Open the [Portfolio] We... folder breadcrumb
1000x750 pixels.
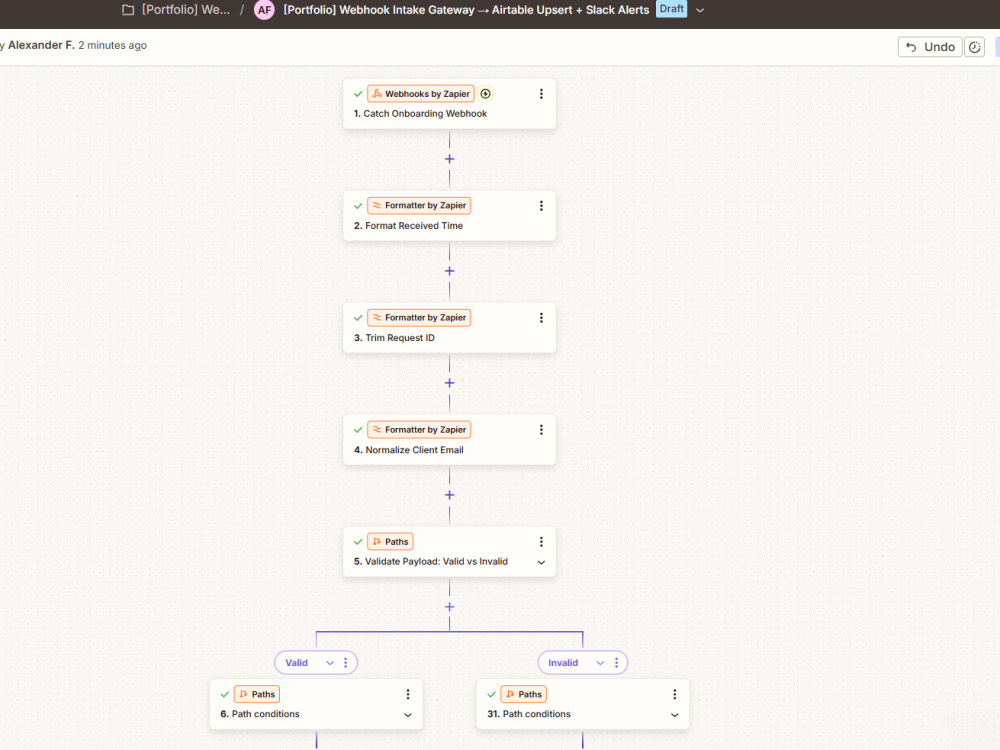[x=186, y=10]
